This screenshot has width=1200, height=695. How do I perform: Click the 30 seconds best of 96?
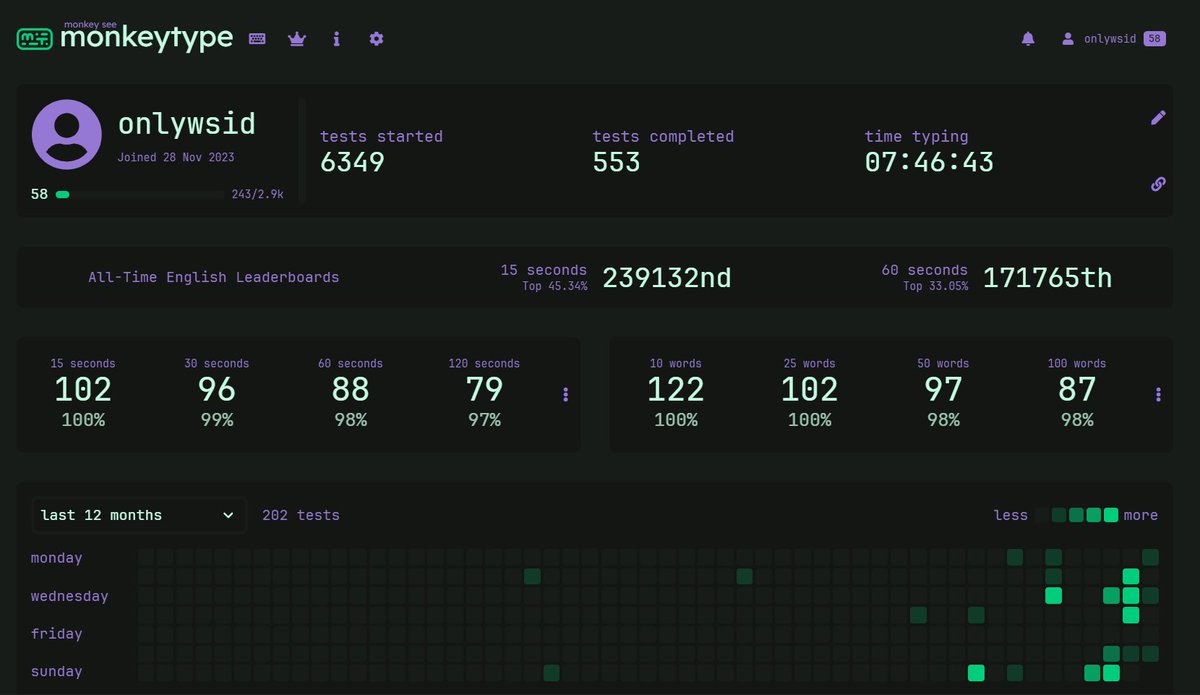click(x=217, y=390)
